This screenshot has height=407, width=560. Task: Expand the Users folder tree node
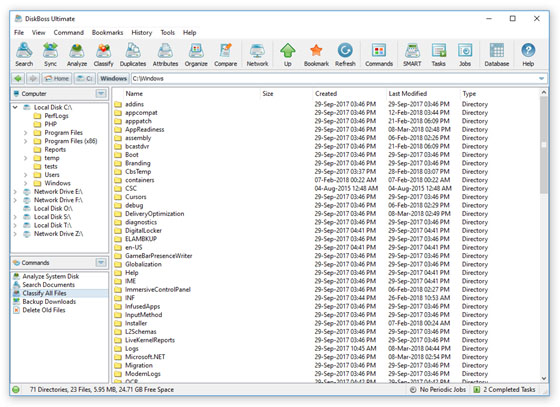25,175
